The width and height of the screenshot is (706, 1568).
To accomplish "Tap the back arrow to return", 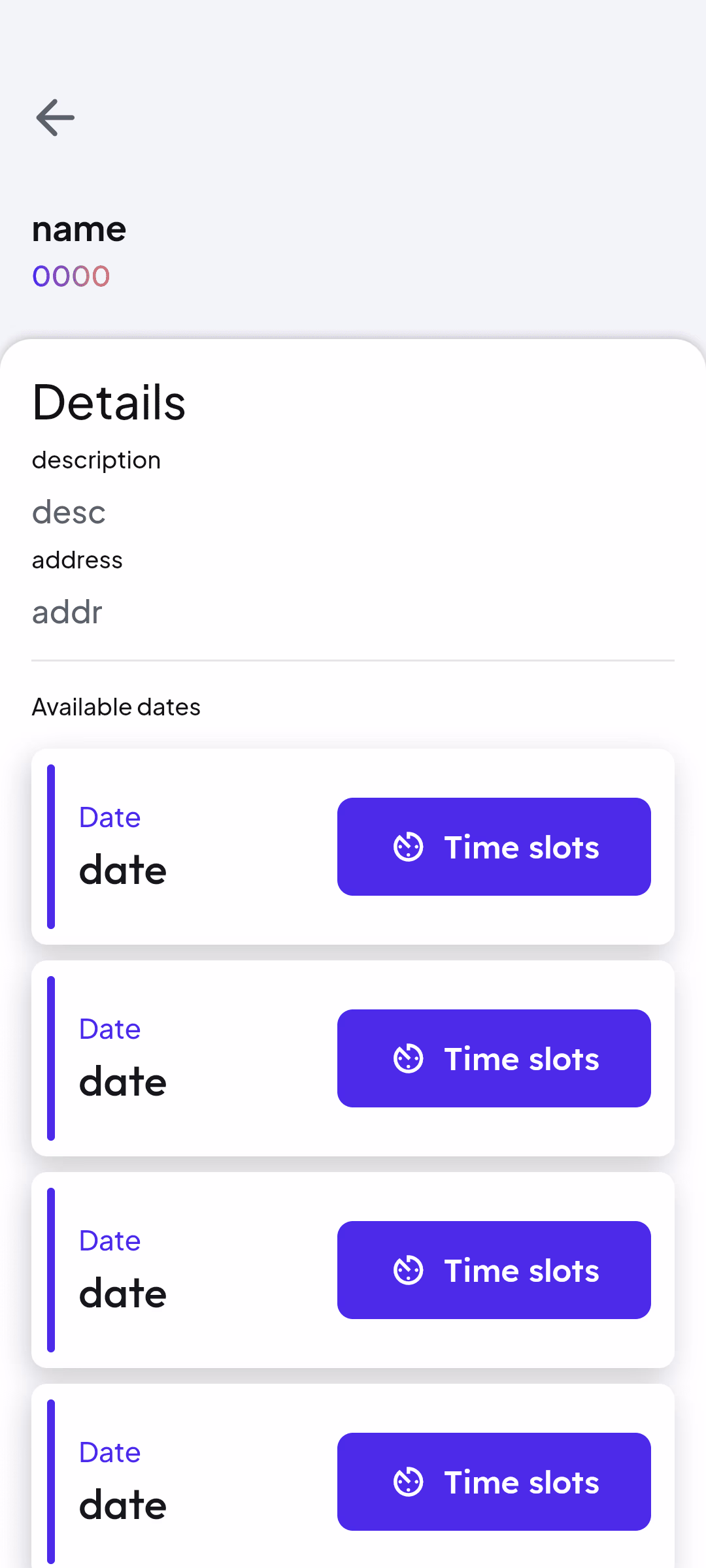I will [x=55, y=118].
